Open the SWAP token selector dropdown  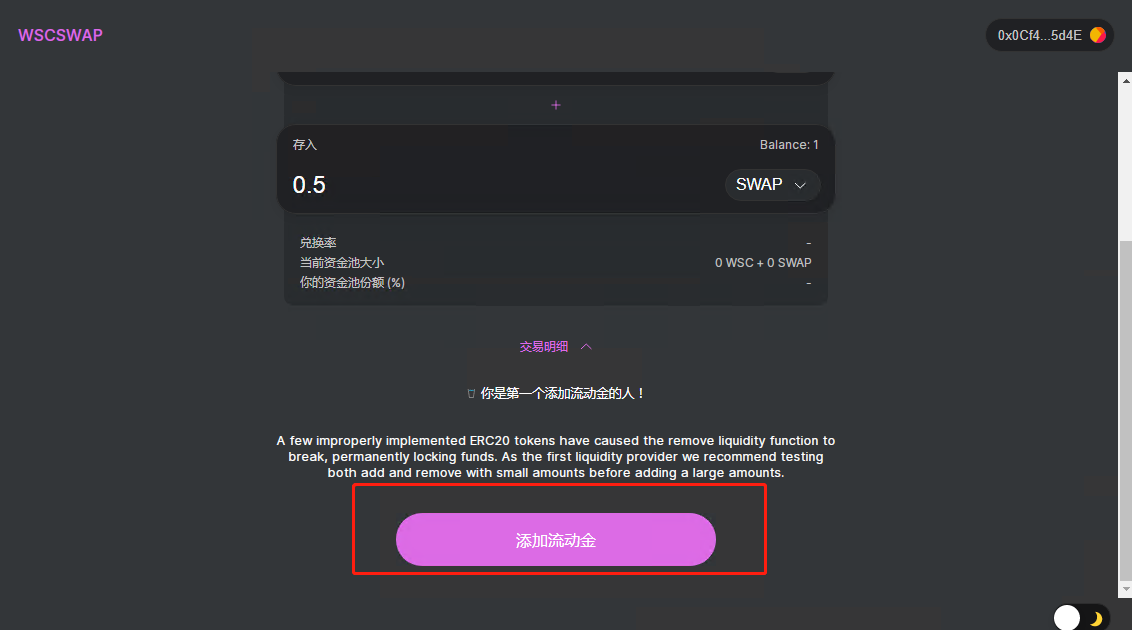[x=772, y=185]
